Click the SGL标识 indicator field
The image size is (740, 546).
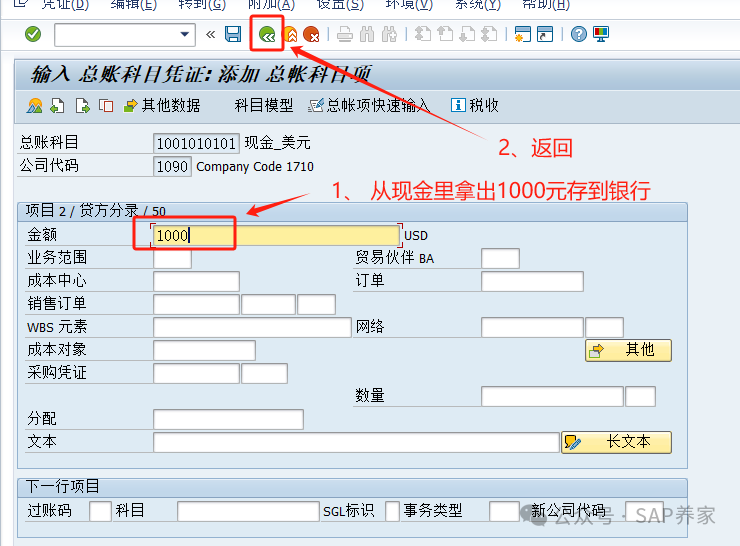pyautogui.click(x=392, y=512)
